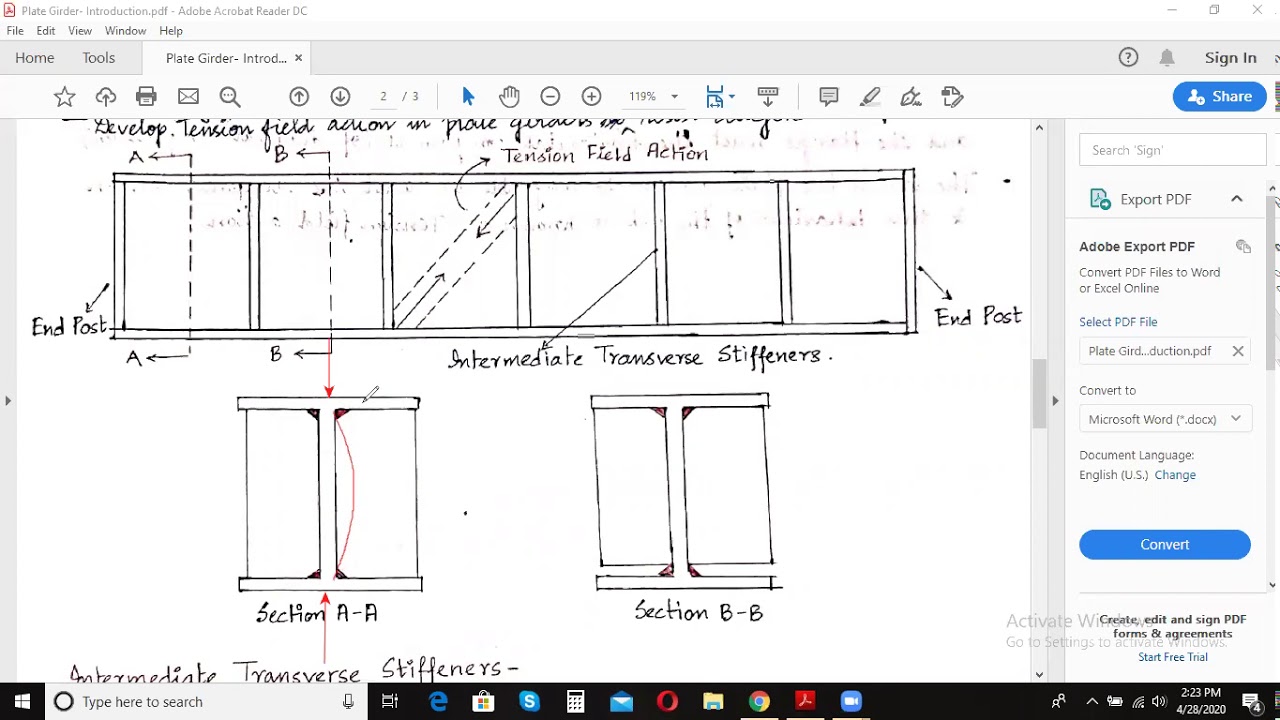Image resolution: width=1280 pixels, height=720 pixels.
Task: Zoom out with minus button
Action: click(550, 97)
